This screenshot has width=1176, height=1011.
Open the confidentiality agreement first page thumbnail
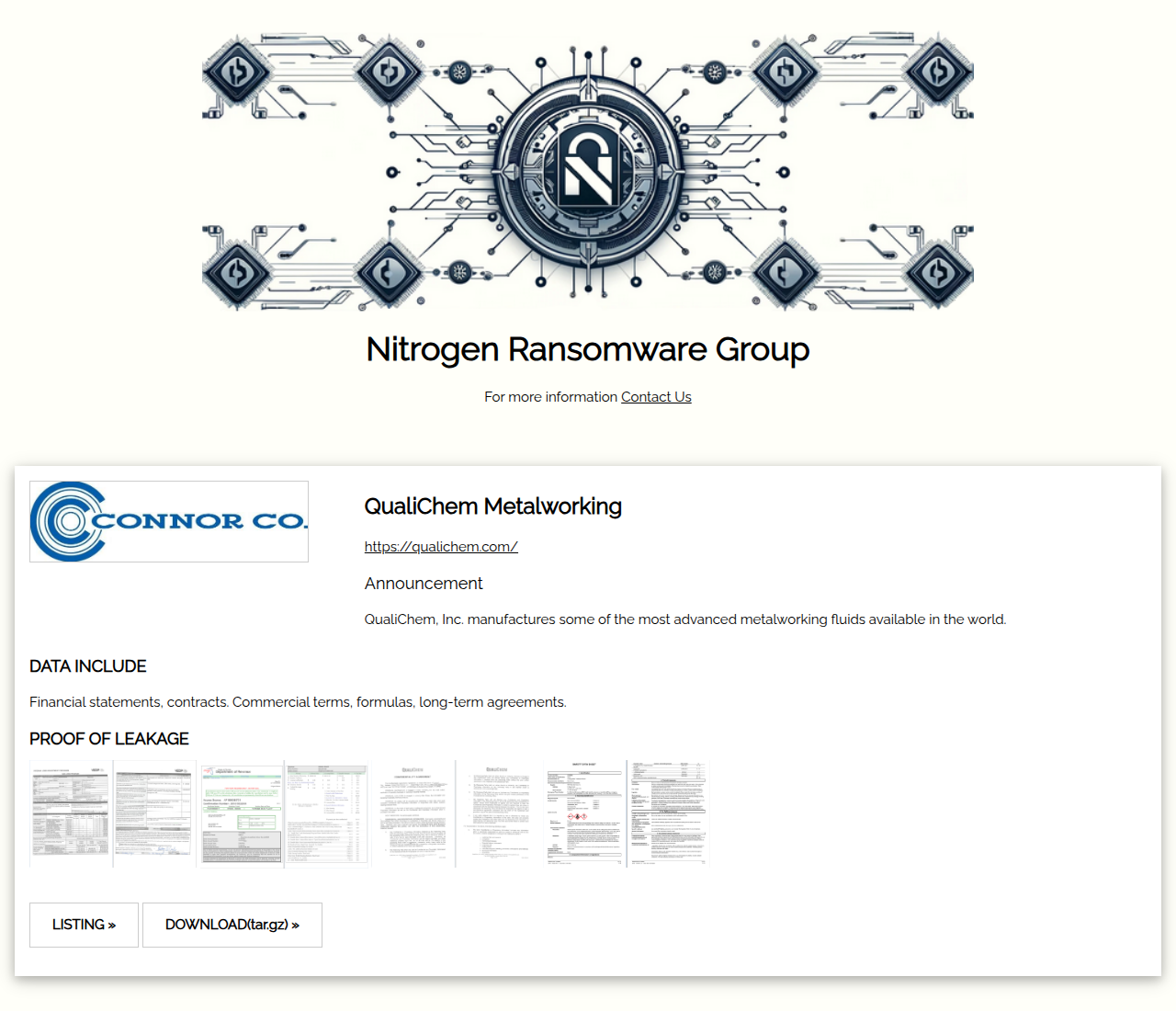(413, 813)
